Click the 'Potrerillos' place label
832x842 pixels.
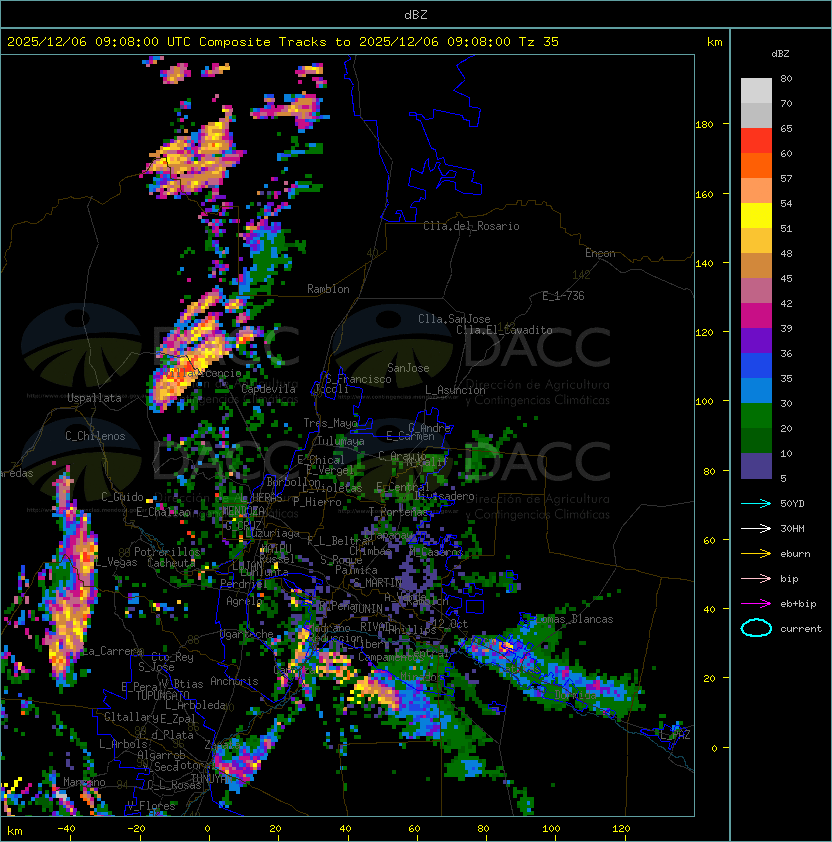167,552
